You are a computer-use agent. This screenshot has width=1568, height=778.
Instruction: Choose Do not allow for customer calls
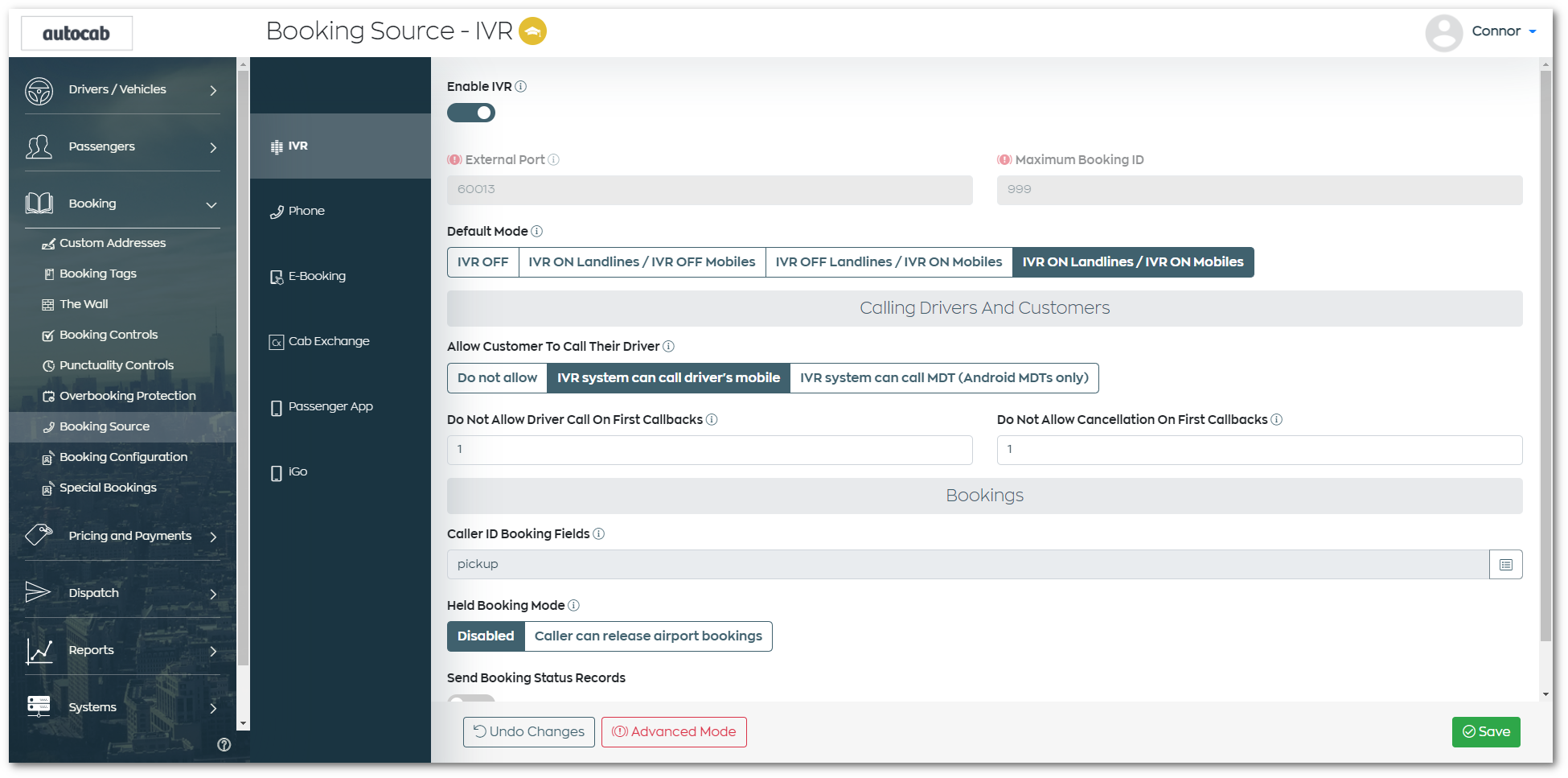click(497, 378)
